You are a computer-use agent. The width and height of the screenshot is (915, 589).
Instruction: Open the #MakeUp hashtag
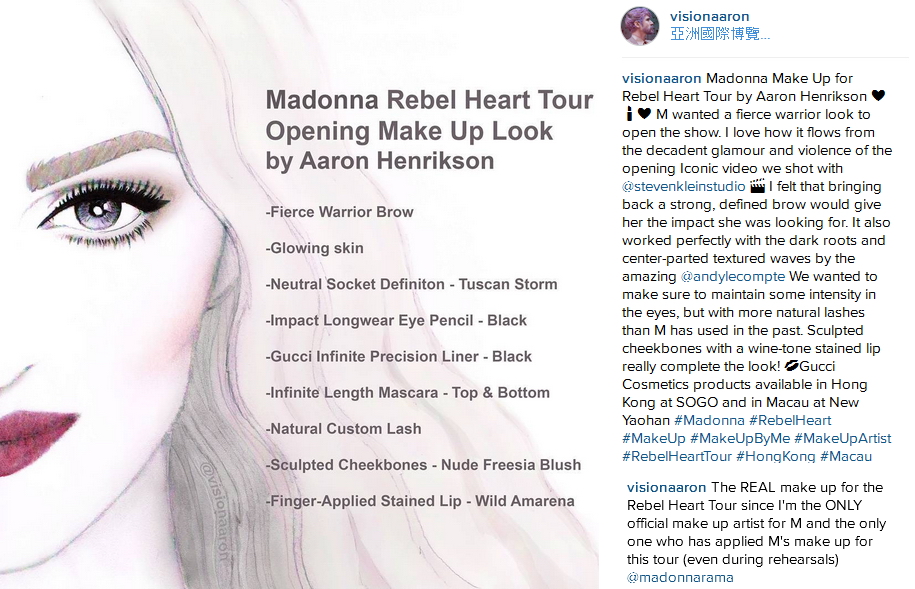click(x=654, y=438)
